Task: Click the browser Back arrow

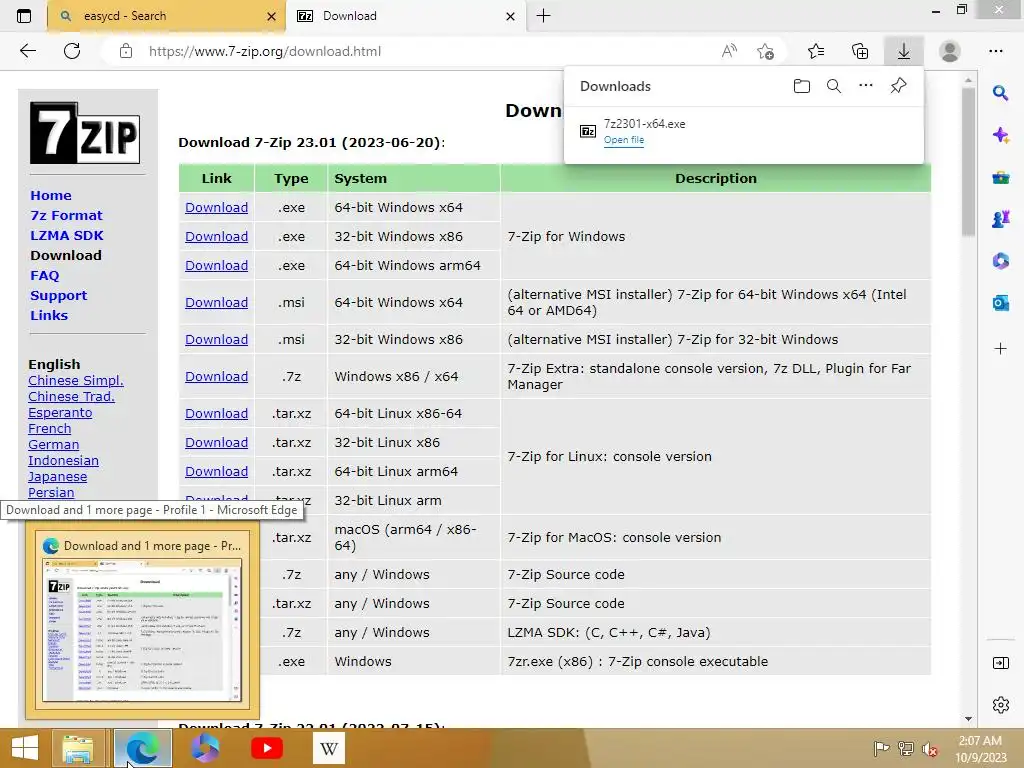Action: click(27, 51)
